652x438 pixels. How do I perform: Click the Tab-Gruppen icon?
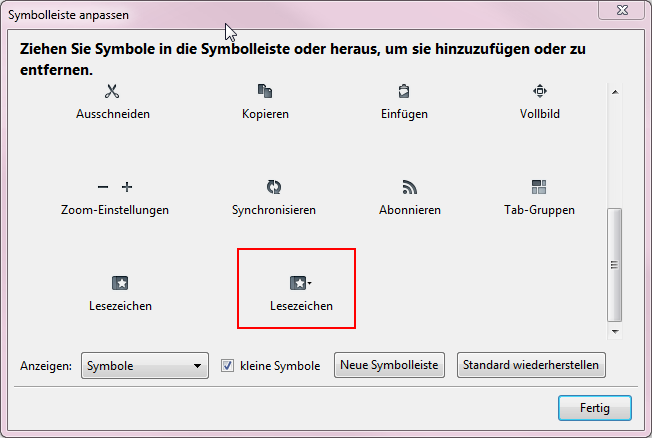pyautogui.click(x=539, y=187)
